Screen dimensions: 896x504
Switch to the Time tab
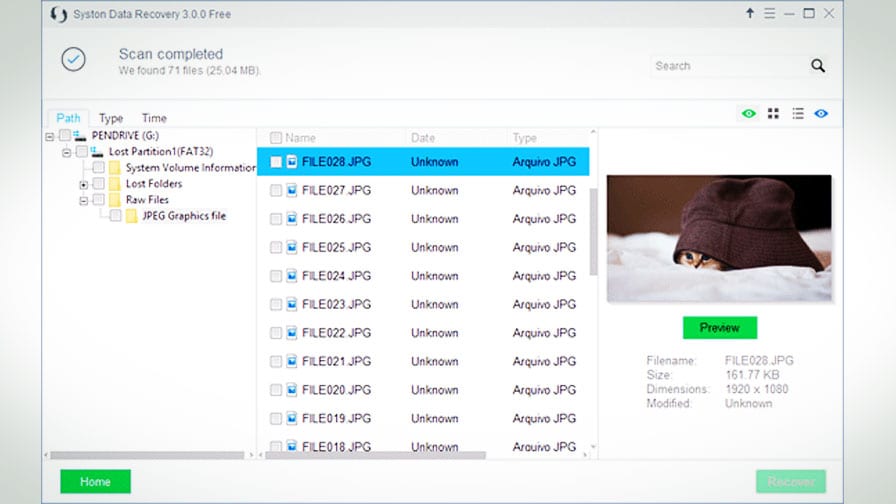(154, 118)
